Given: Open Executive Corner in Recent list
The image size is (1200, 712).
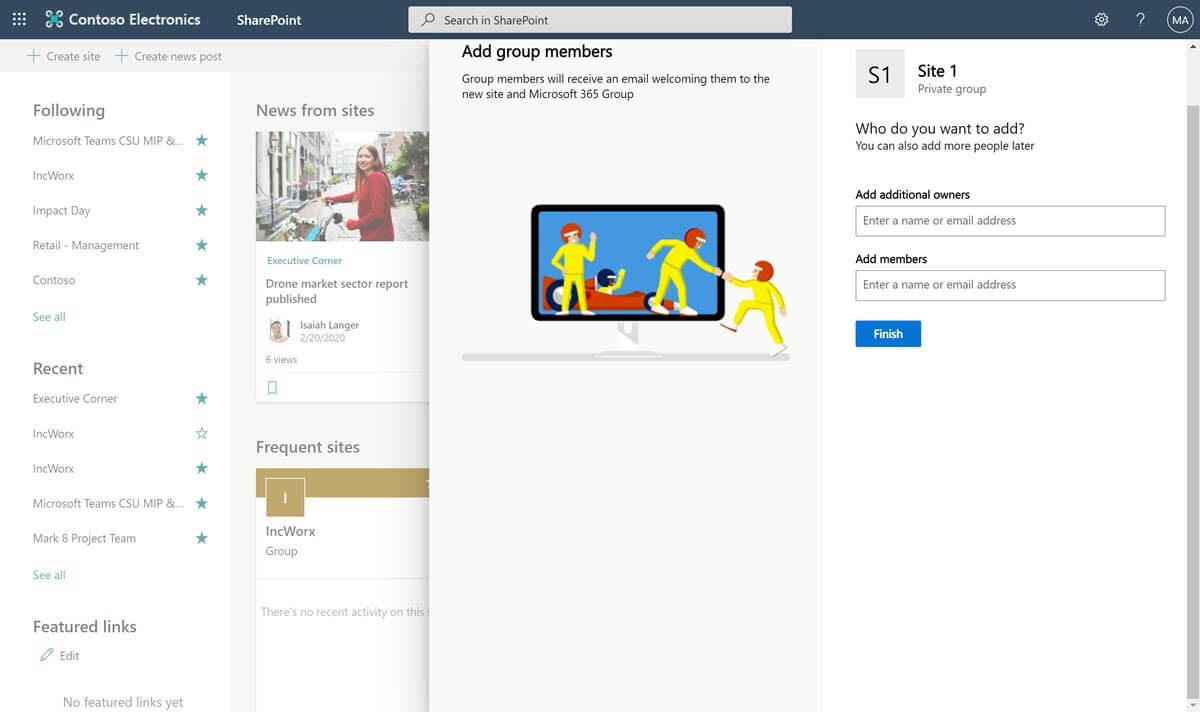Looking at the screenshot, I should click(75, 399).
